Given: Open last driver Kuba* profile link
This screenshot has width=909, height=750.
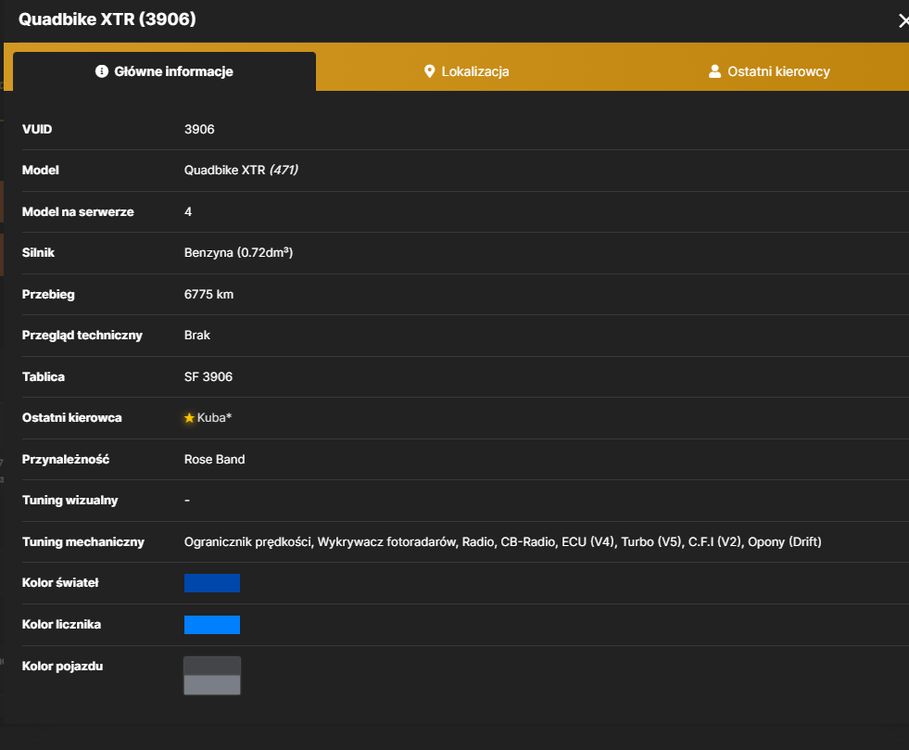Looking at the screenshot, I should click(x=214, y=418).
